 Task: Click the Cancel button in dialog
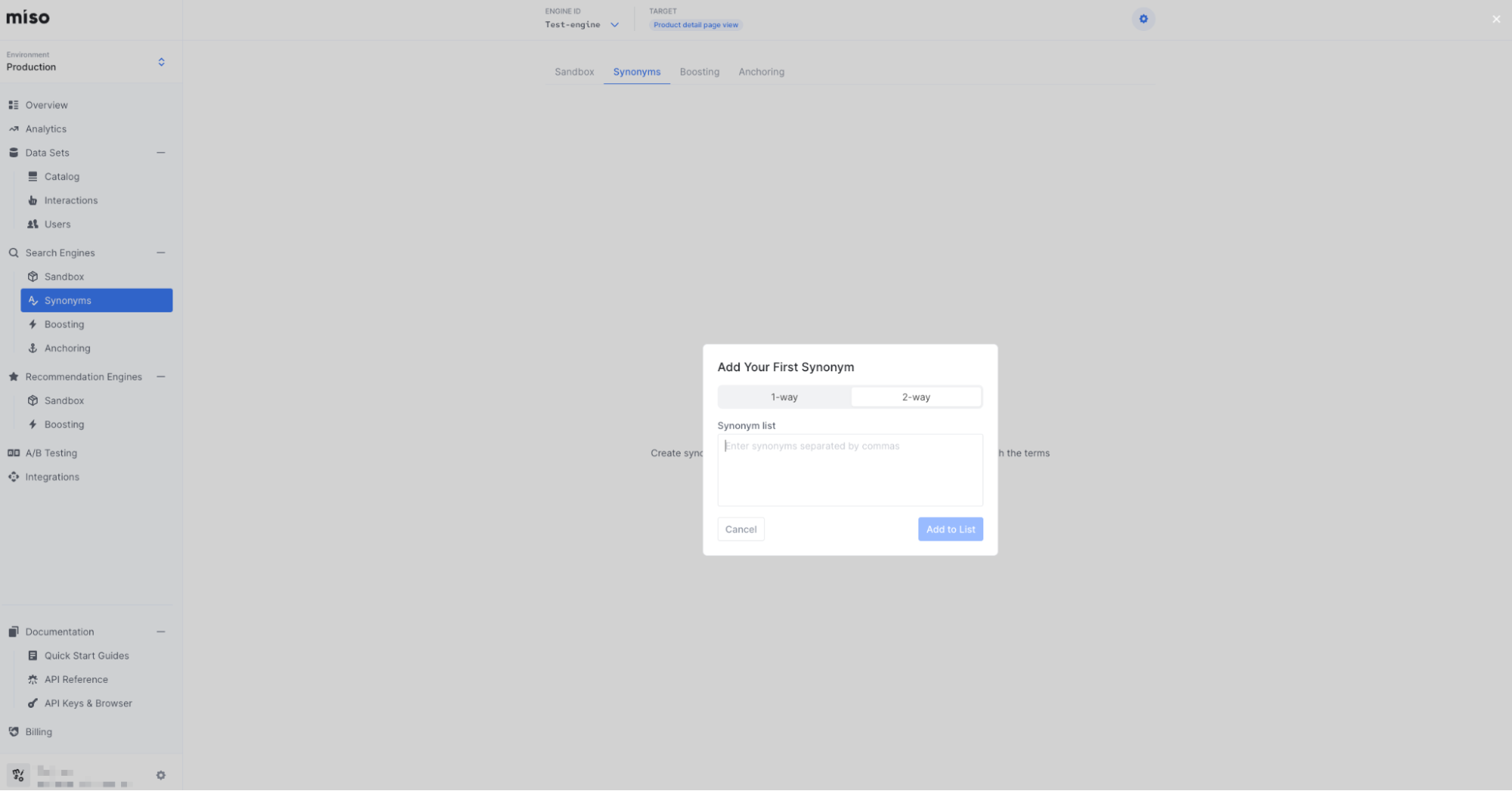point(740,529)
